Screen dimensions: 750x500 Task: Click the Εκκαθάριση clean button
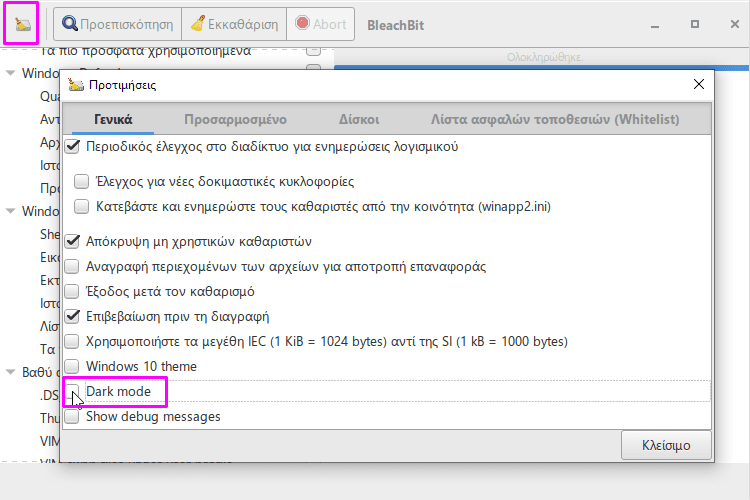234,24
